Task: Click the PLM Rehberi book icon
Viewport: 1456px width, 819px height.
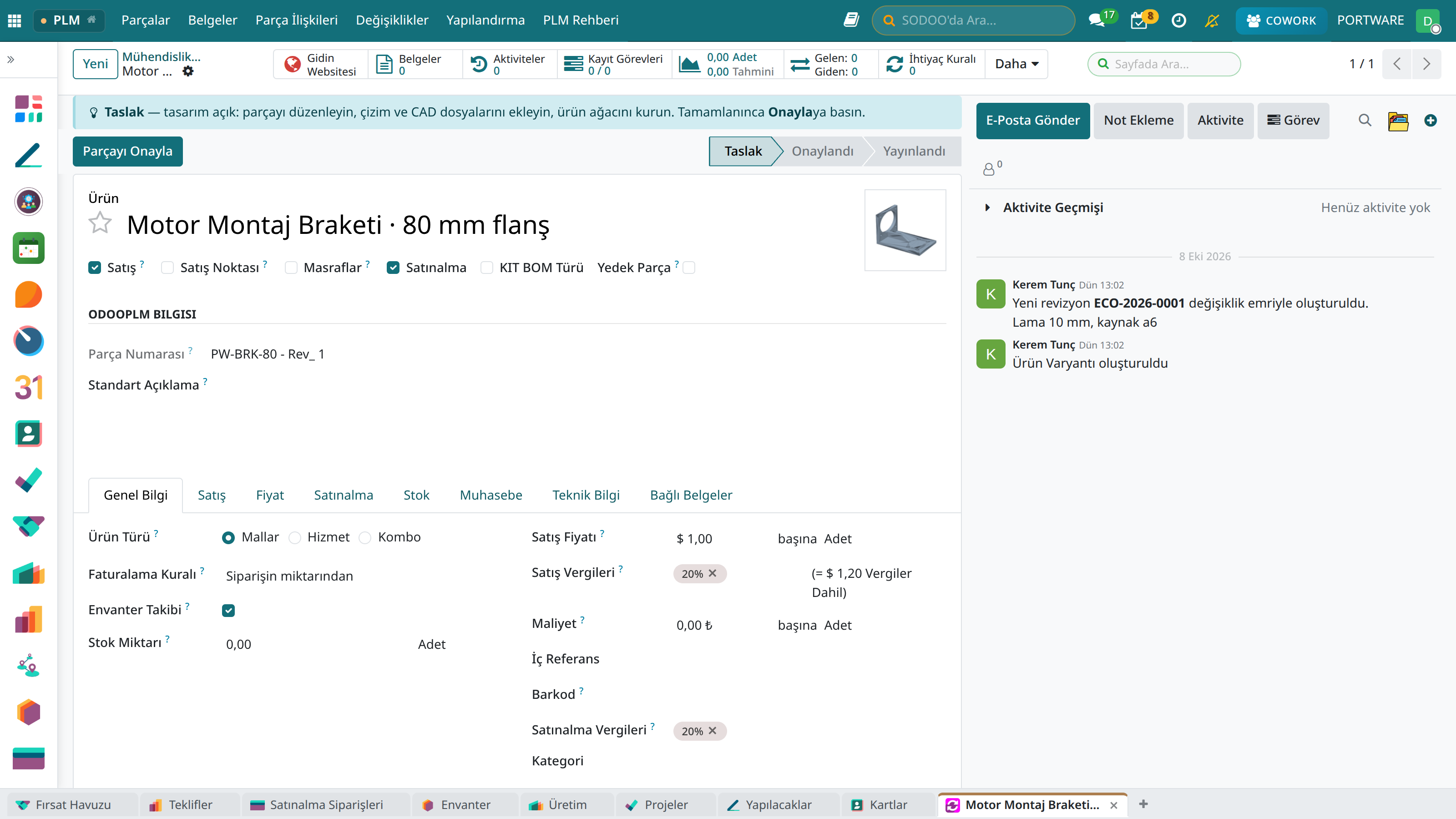Action: click(851, 20)
